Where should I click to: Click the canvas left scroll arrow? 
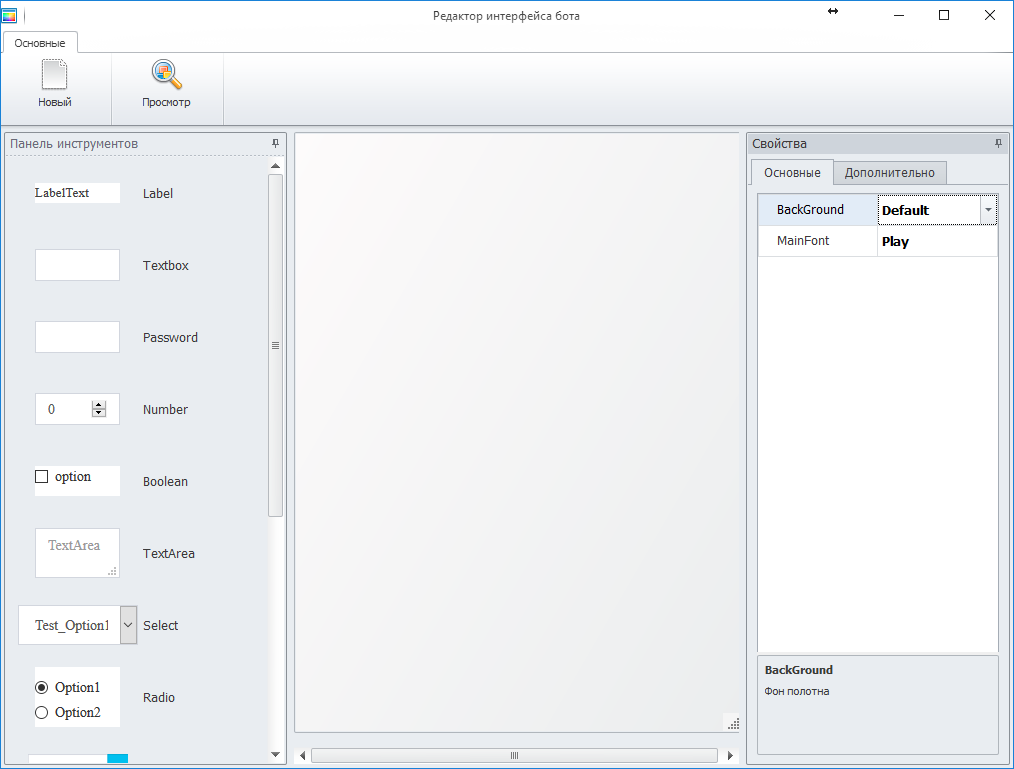tap(302, 755)
